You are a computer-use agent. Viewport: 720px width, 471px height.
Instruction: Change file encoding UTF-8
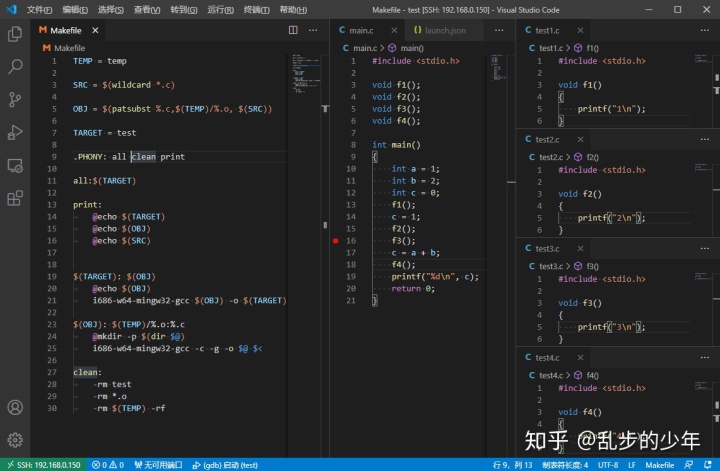608,465
